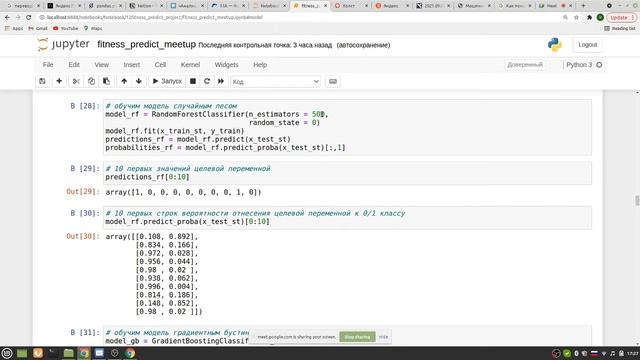Close the active fitness notebook tab

[325, 6]
